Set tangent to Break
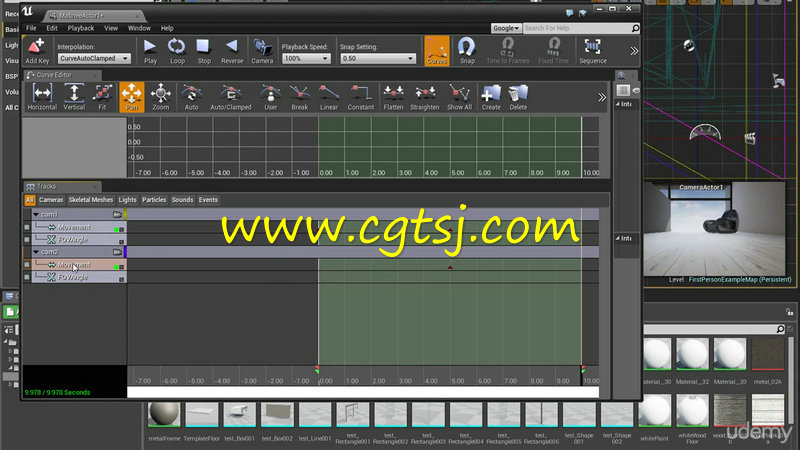Screen dimensions: 800x450 coord(299,97)
